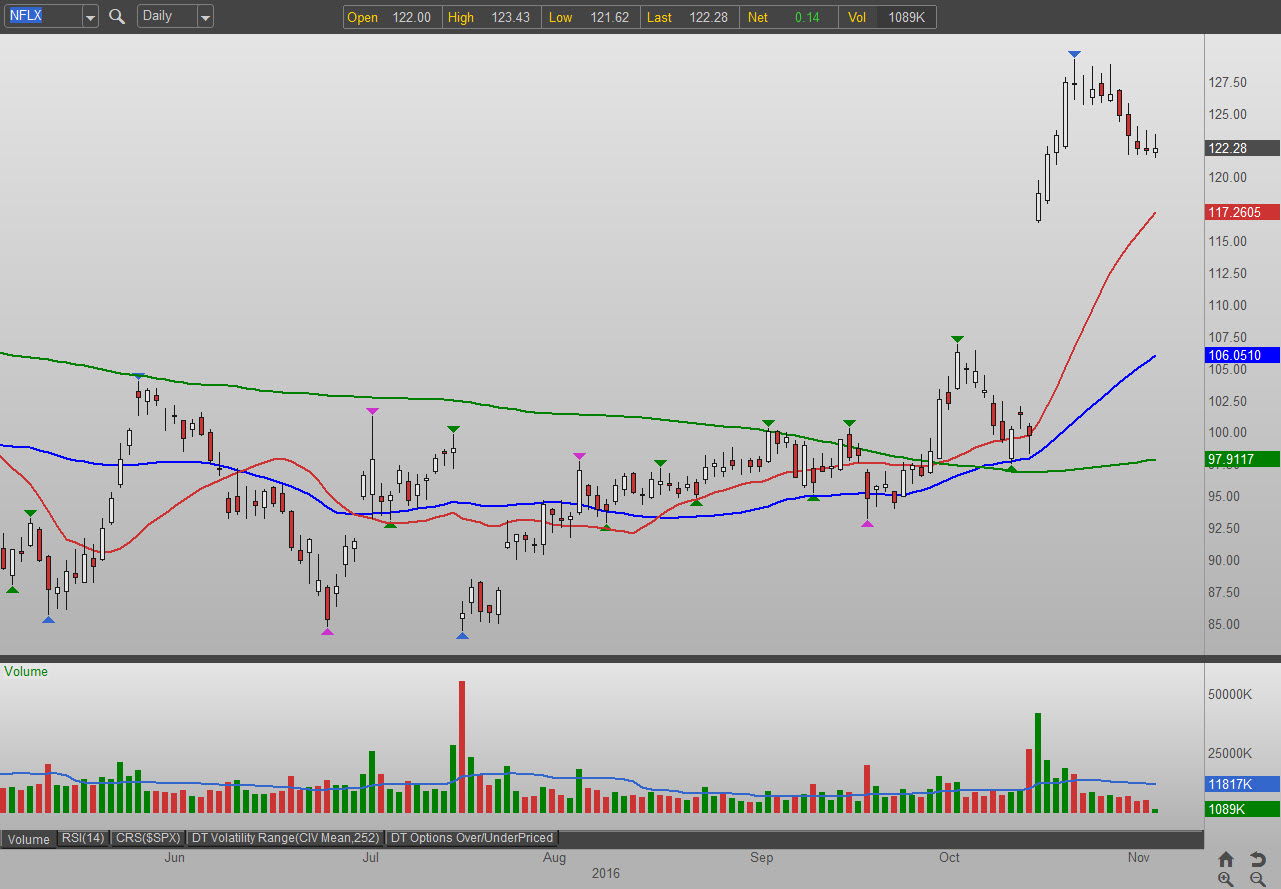1281x889 pixels.
Task: Click the NFLX symbol input field
Action: point(42,16)
